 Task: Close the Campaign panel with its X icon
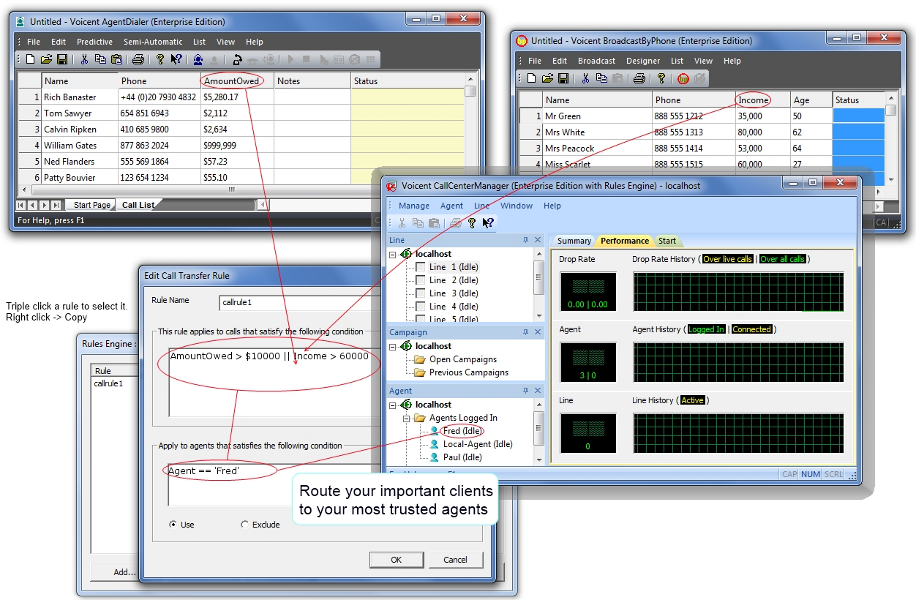click(538, 331)
